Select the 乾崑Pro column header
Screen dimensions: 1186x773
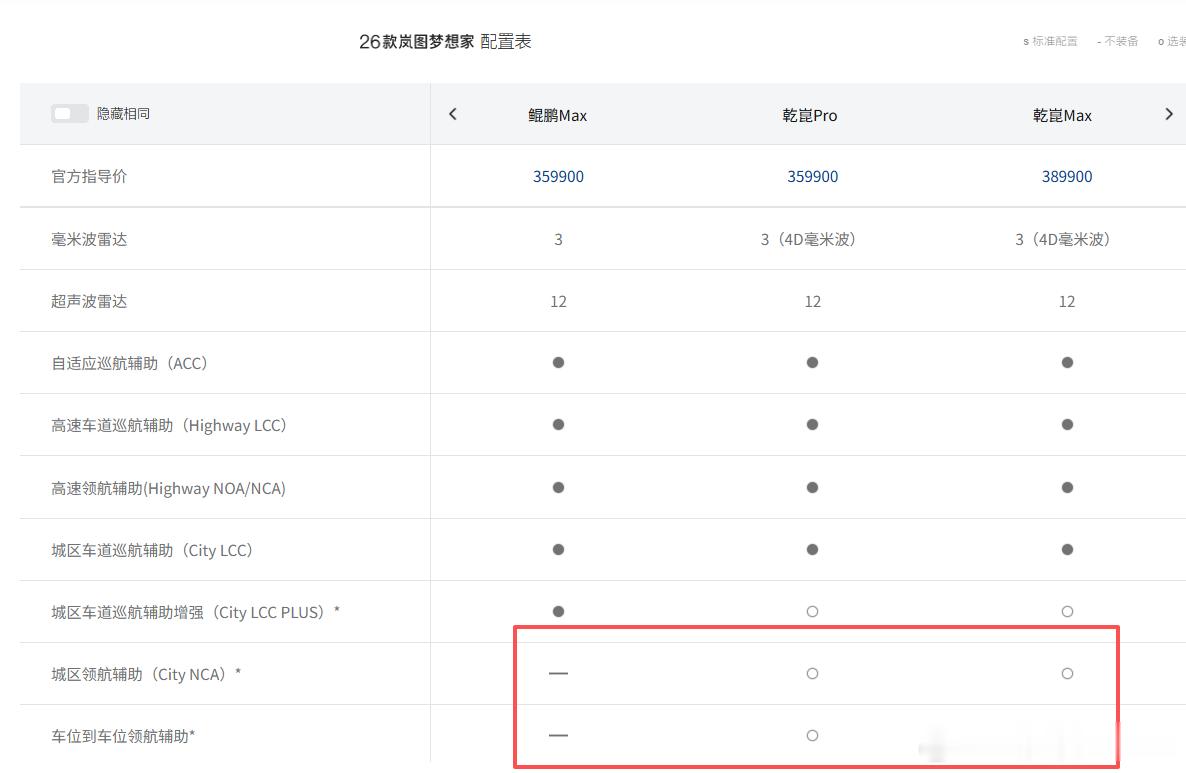(x=810, y=116)
